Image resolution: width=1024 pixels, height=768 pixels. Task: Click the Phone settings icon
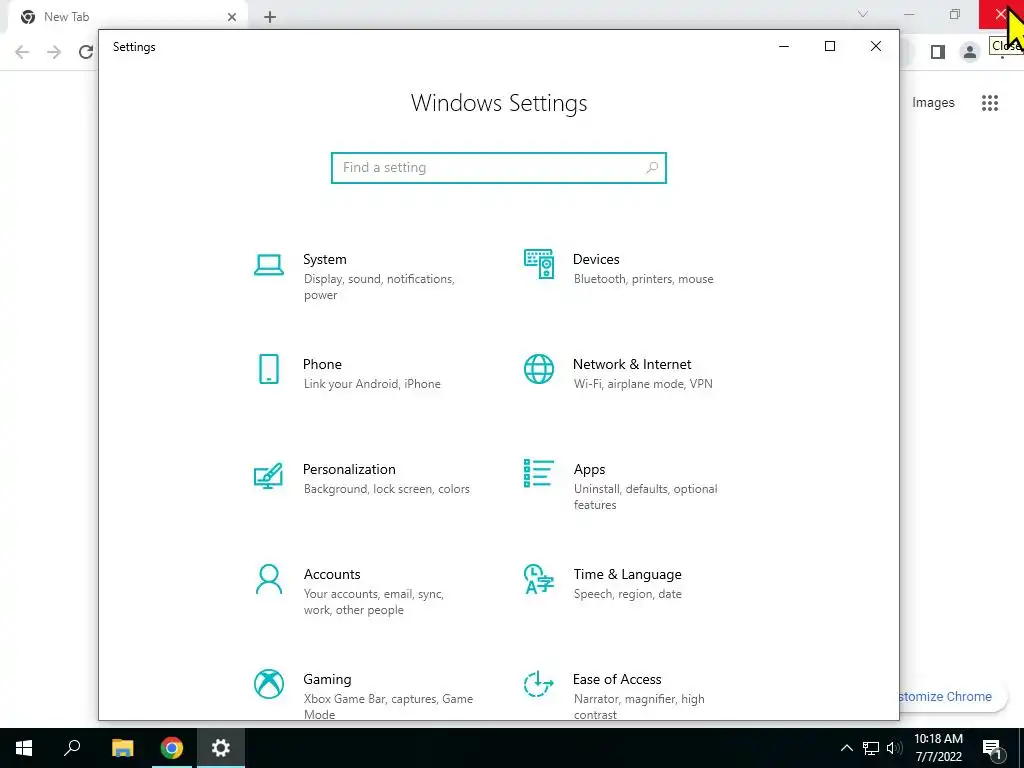tap(268, 369)
